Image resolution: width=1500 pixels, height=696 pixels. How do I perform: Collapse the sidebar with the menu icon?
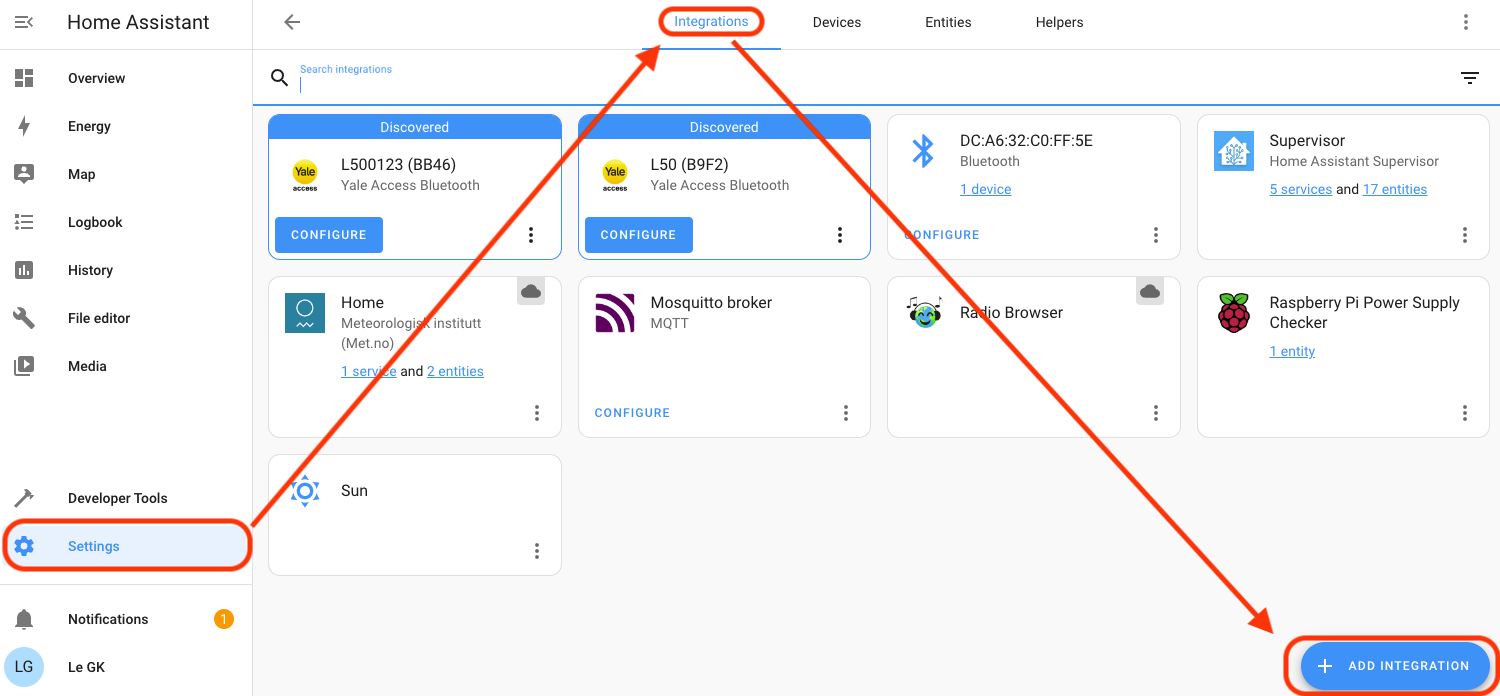(x=24, y=22)
